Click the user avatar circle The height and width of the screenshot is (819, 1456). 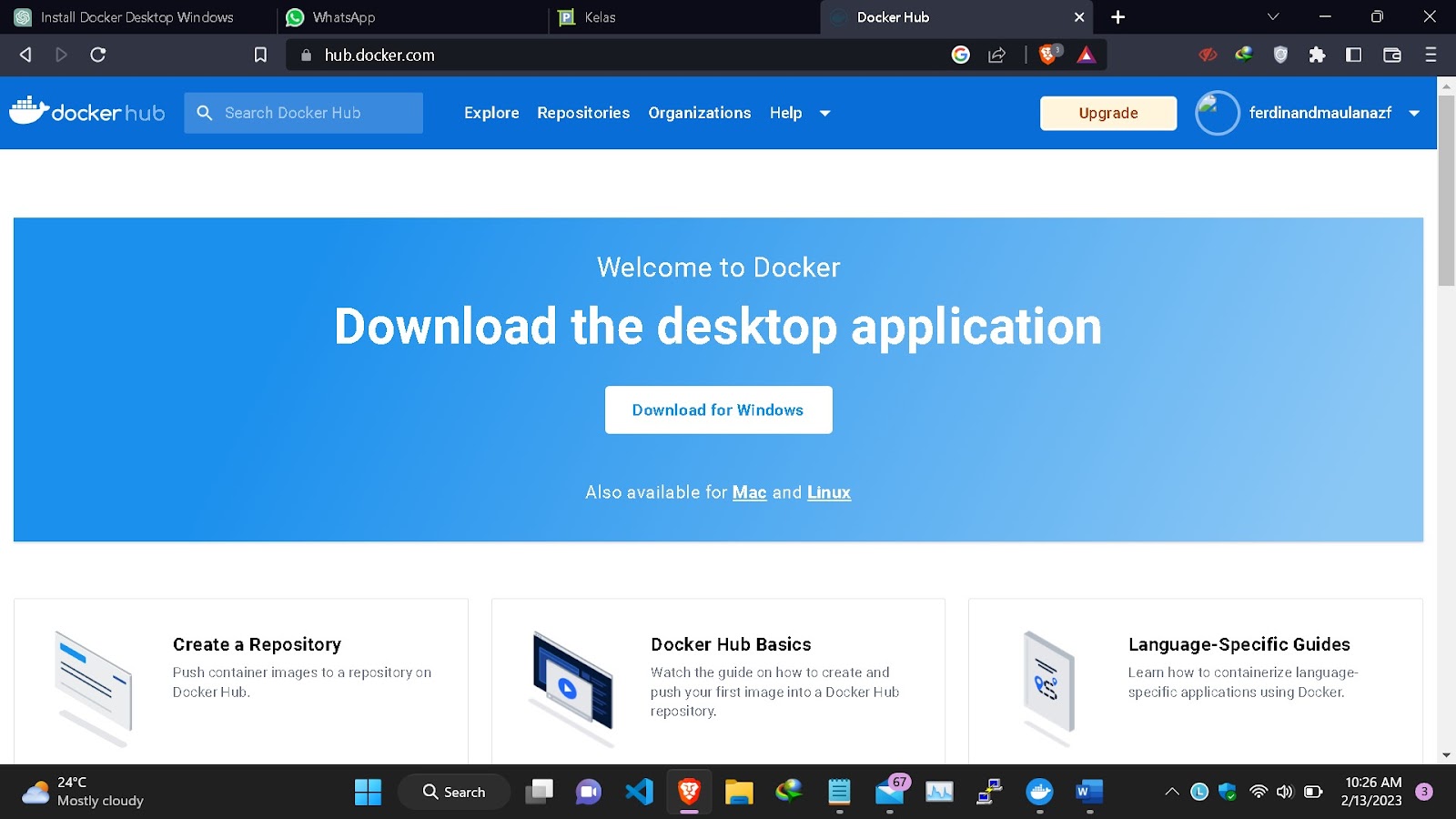click(x=1218, y=113)
